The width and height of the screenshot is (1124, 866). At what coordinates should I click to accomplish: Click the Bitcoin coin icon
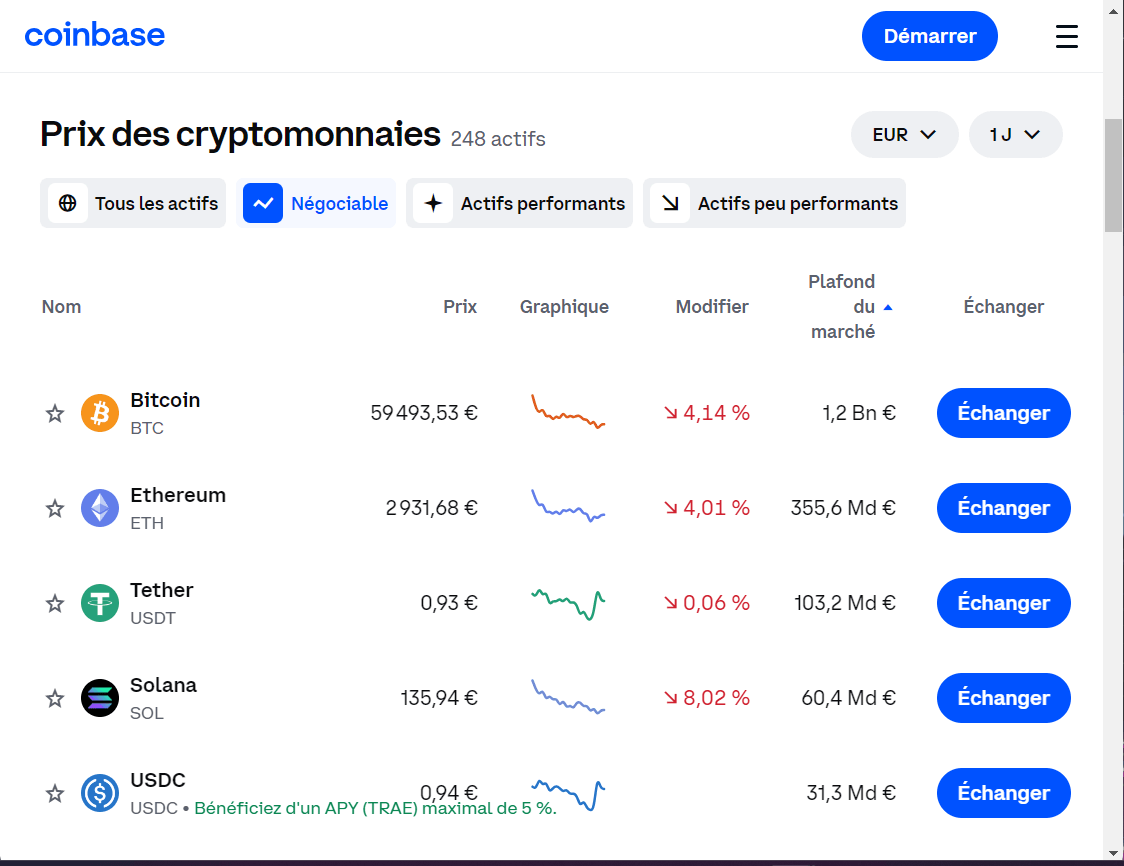click(x=99, y=413)
